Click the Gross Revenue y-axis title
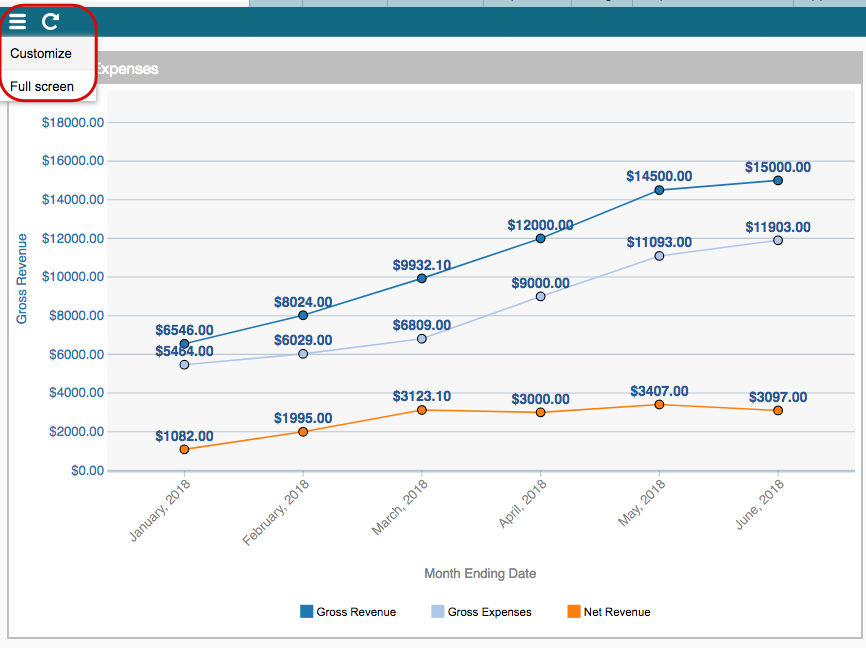 [22, 278]
